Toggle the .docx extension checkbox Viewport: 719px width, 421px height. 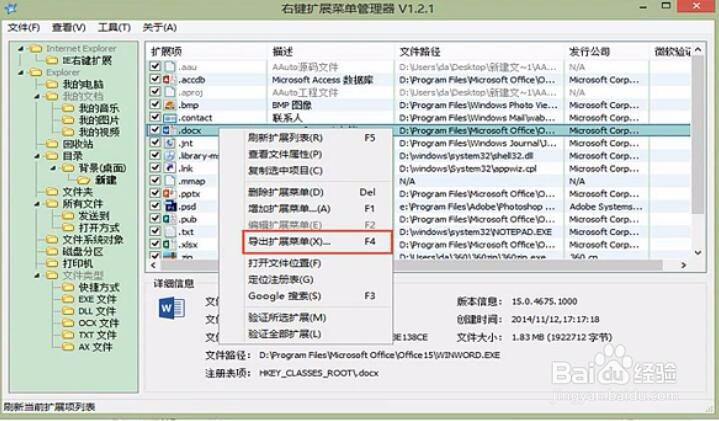pos(155,130)
